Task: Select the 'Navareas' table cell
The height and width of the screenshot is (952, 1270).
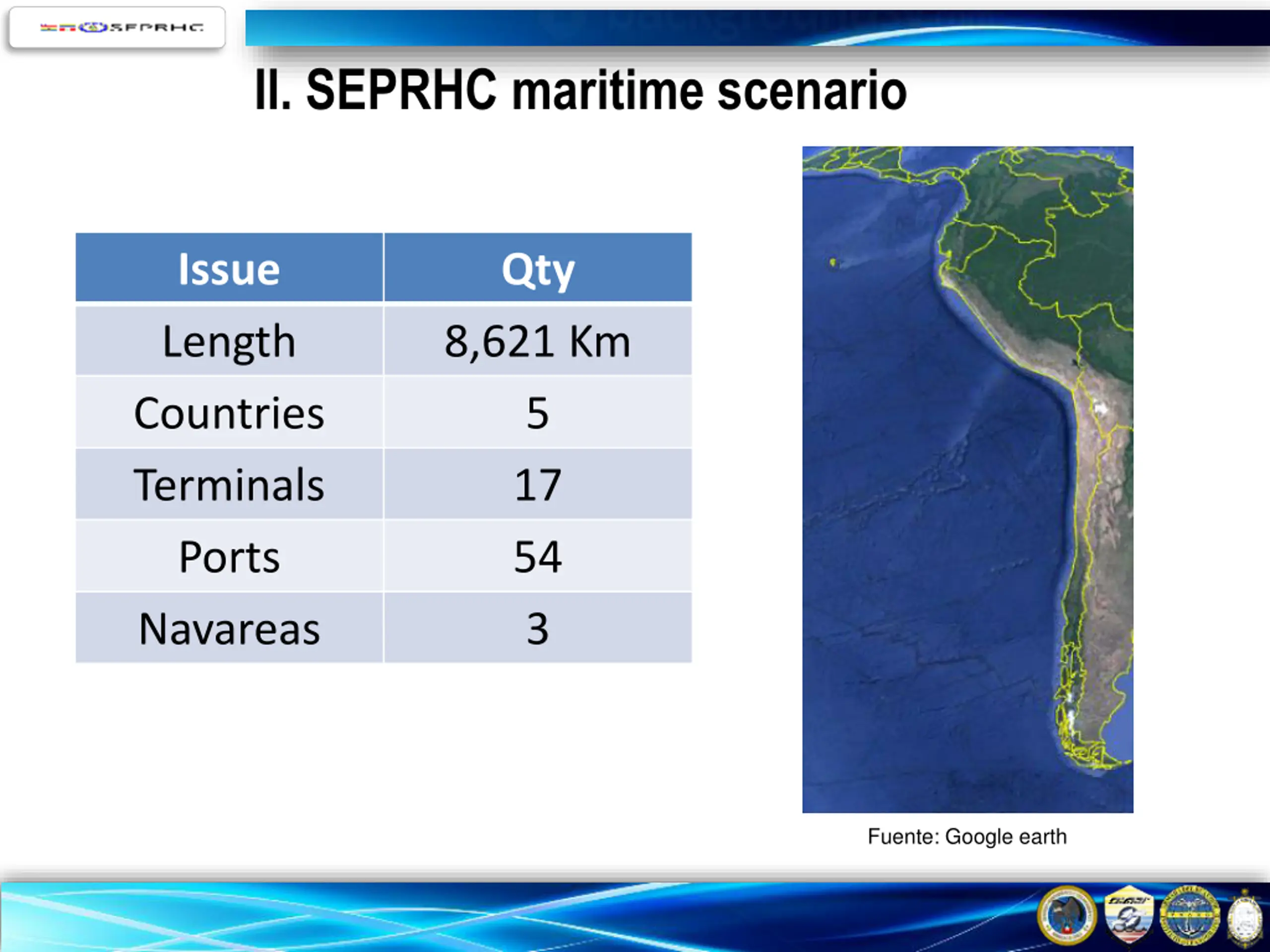Action: (x=229, y=628)
